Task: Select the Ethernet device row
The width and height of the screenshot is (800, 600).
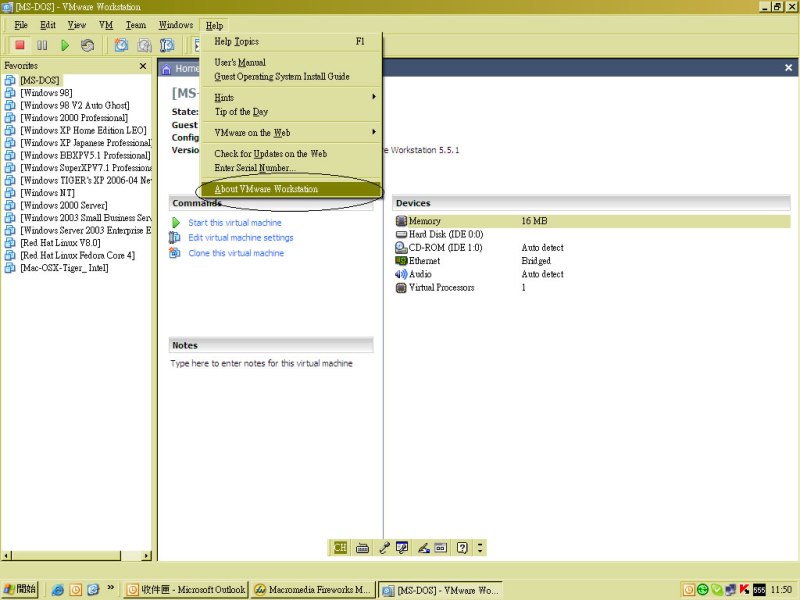Action: (x=592, y=261)
